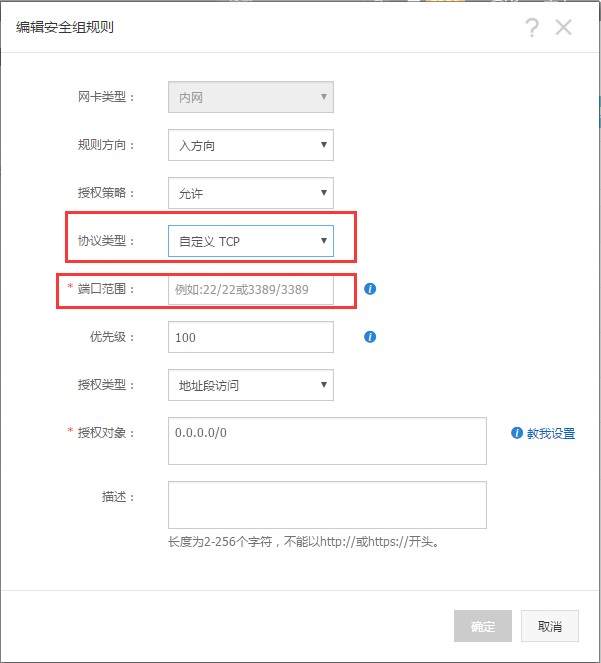Close the edit security group rule dialog

pos(563,27)
